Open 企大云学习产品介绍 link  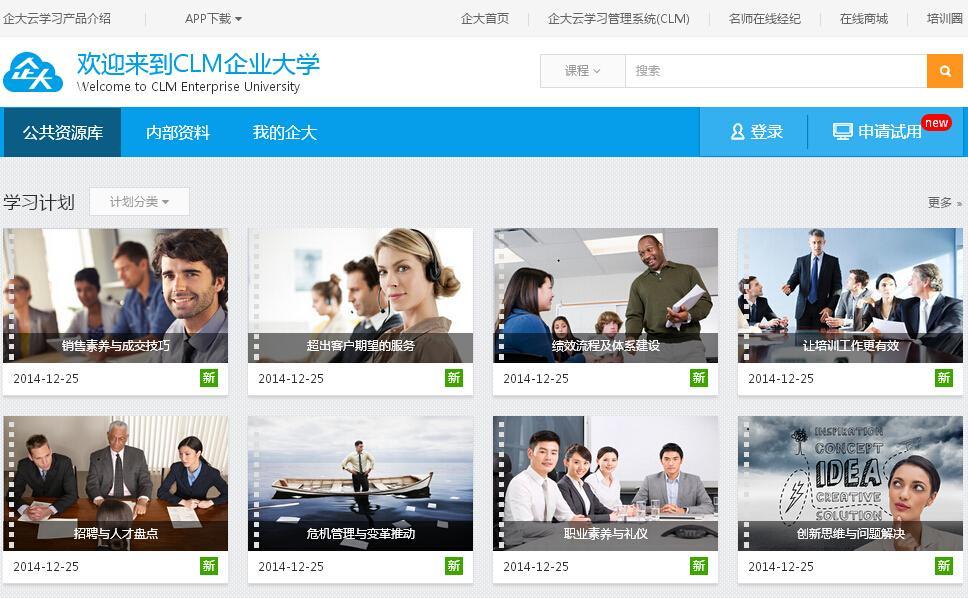(57, 19)
